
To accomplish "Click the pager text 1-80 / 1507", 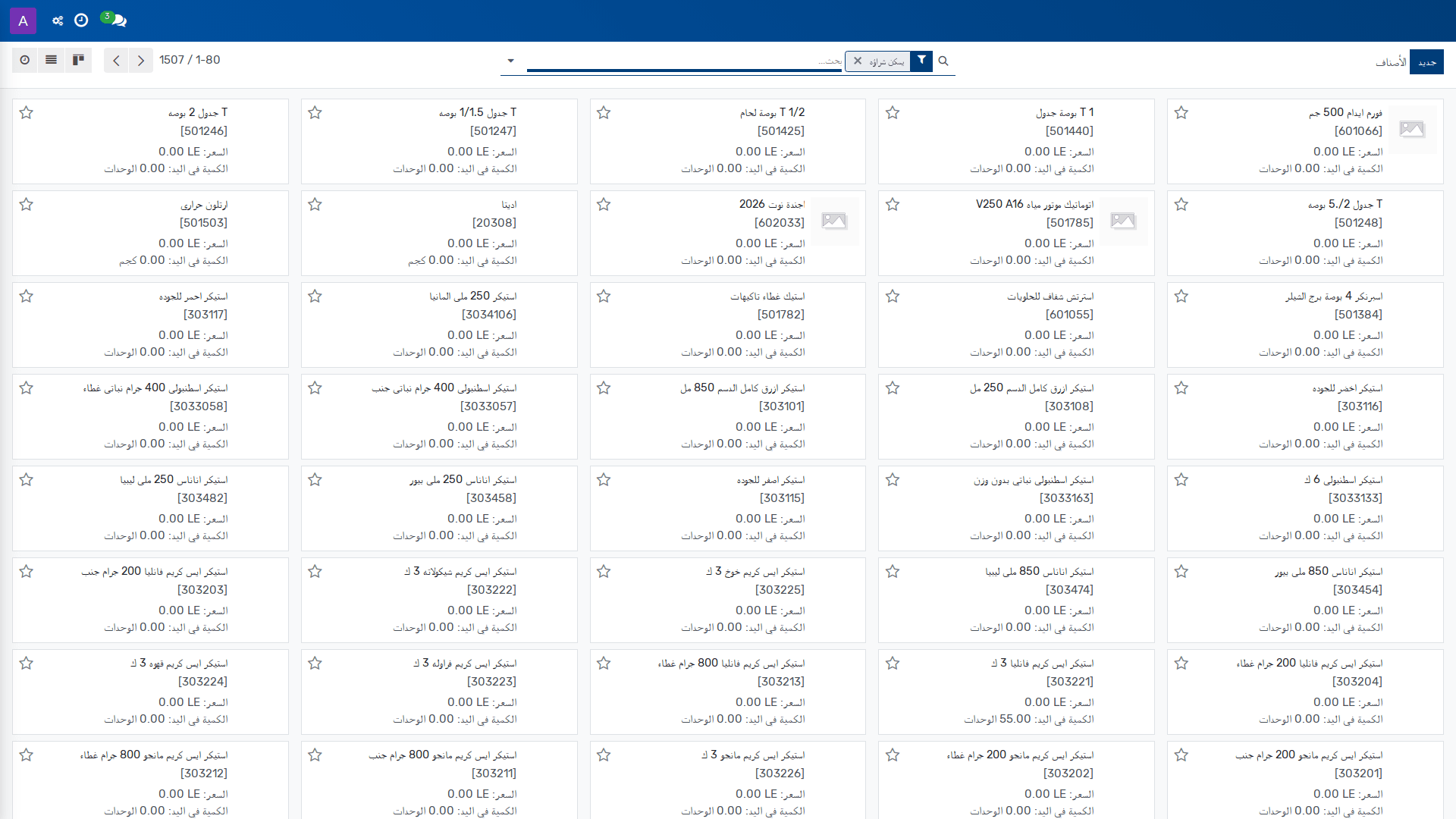I will click(x=190, y=60).
